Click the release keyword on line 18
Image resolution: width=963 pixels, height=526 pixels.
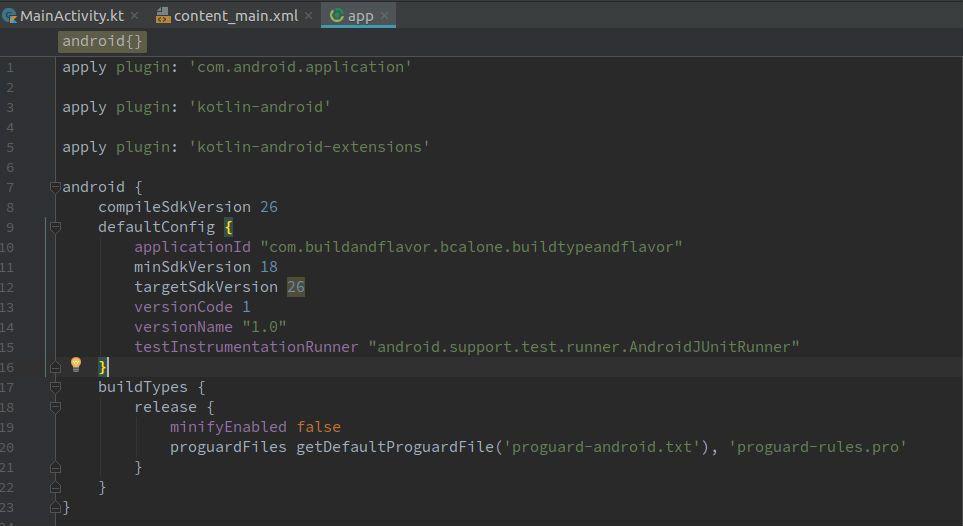165,407
